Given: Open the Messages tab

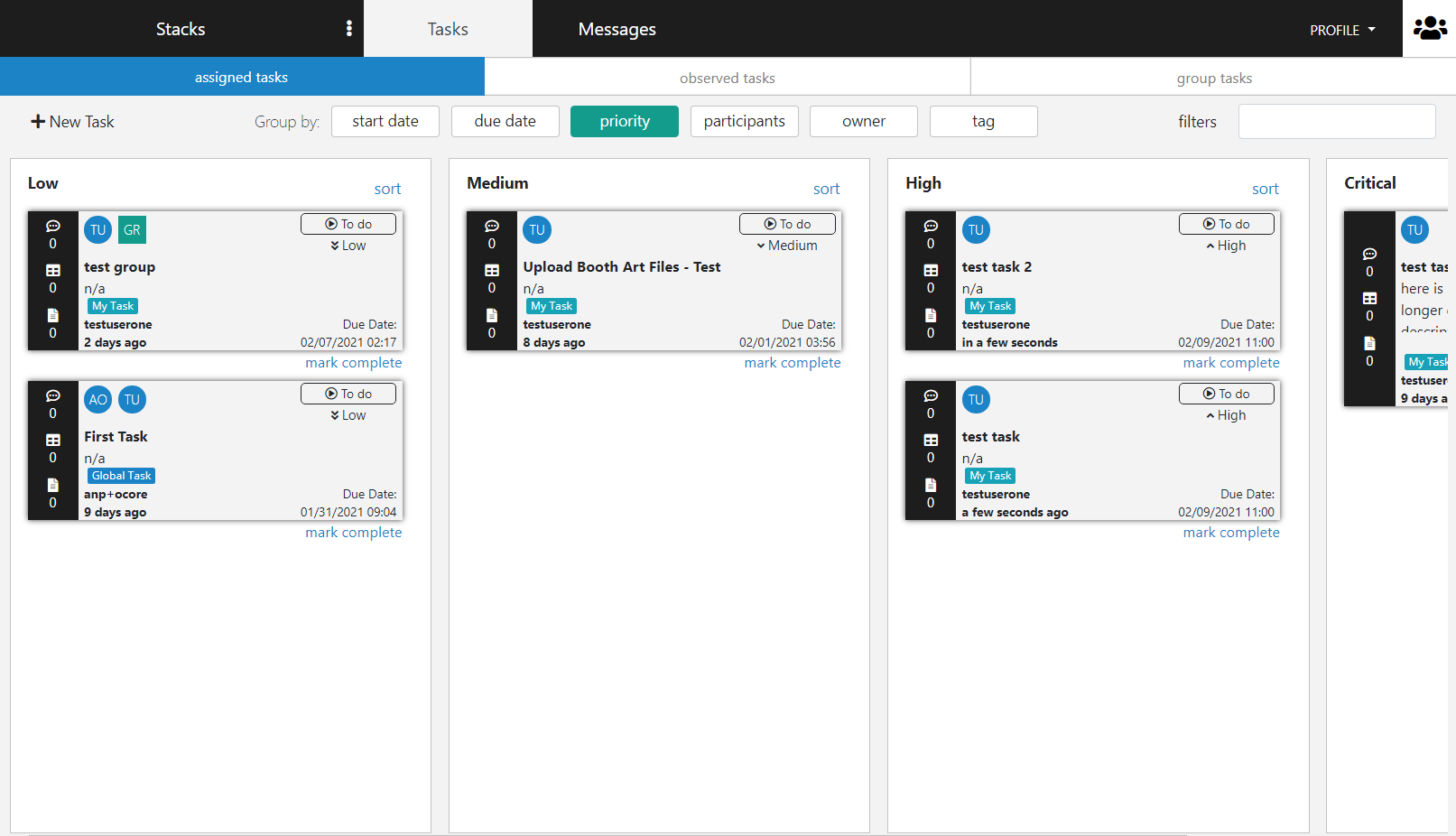Looking at the screenshot, I should click(x=617, y=29).
